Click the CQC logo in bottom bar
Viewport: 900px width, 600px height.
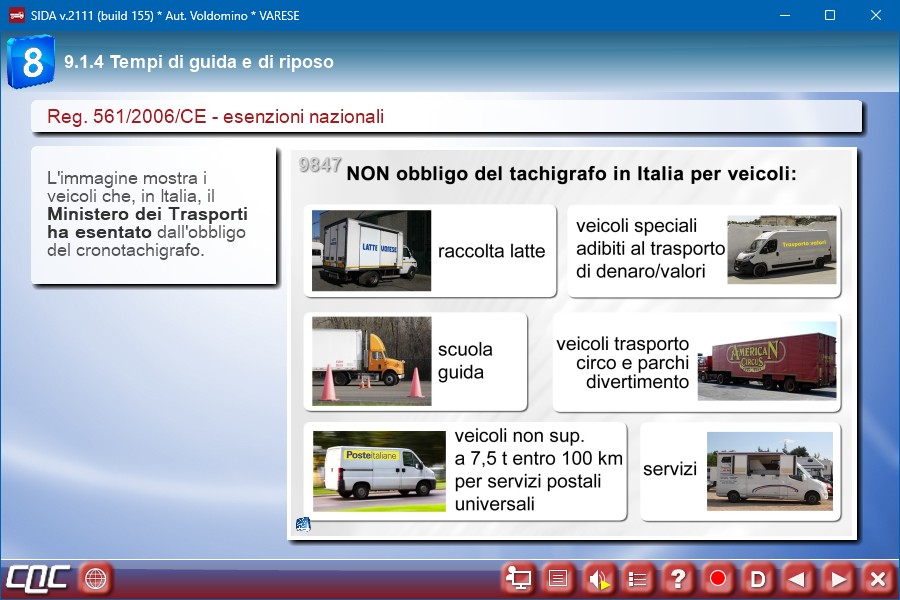point(38,578)
